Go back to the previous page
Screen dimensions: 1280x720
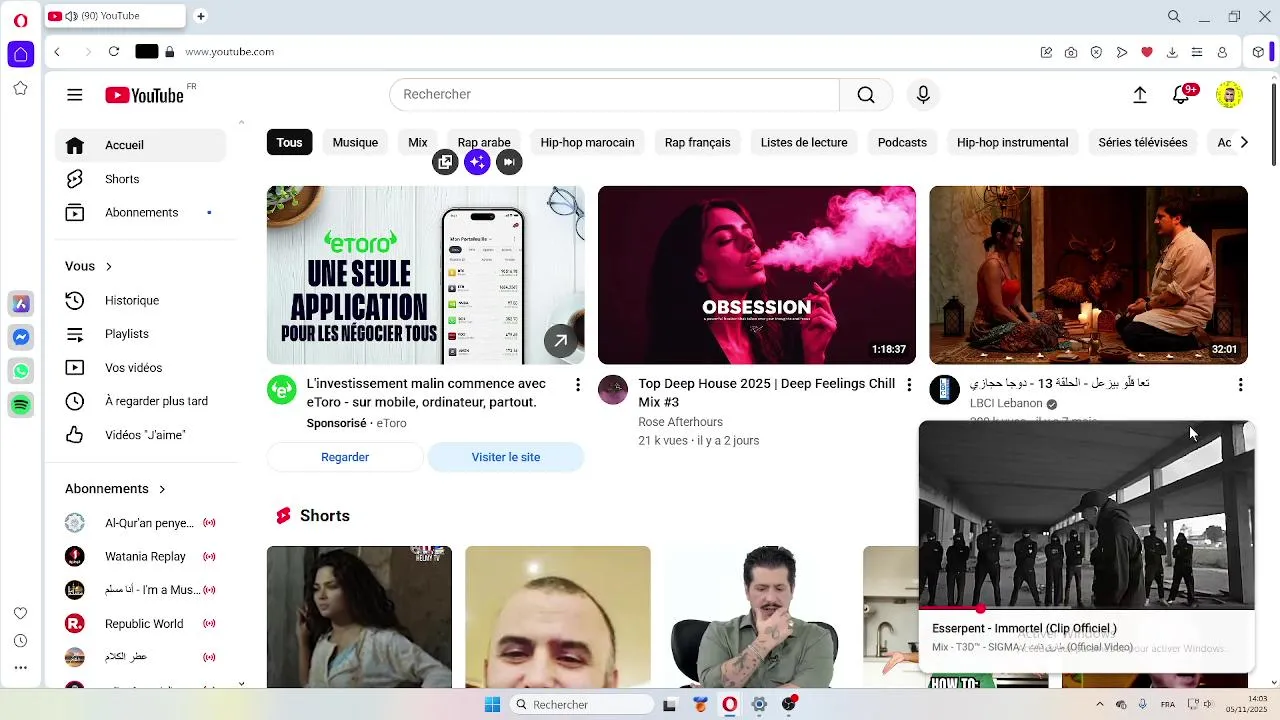click(x=57, y=52)
